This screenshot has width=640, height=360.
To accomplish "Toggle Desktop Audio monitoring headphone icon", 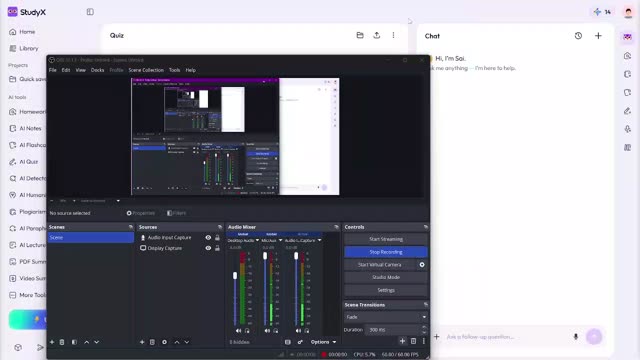I will click(247, 331).
